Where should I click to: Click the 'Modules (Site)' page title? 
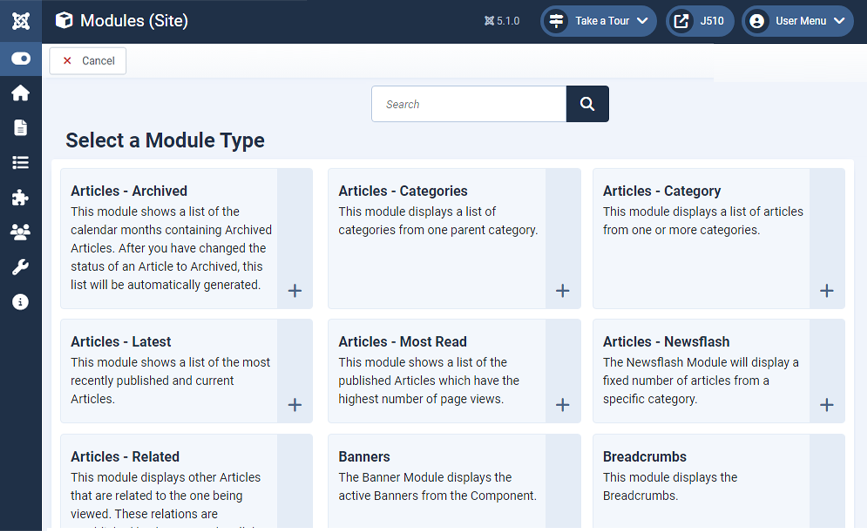(x=134, y=21)
